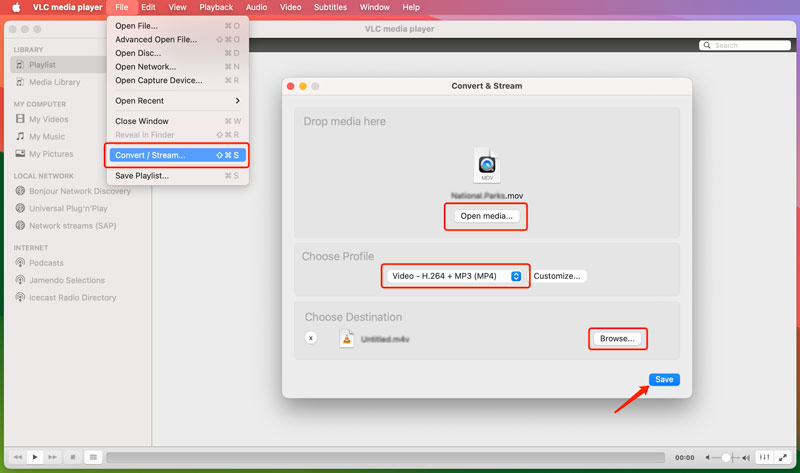Expand the Open Recent submenu arrow
Viewport: 800px width, 473px height.
[237, 101]
